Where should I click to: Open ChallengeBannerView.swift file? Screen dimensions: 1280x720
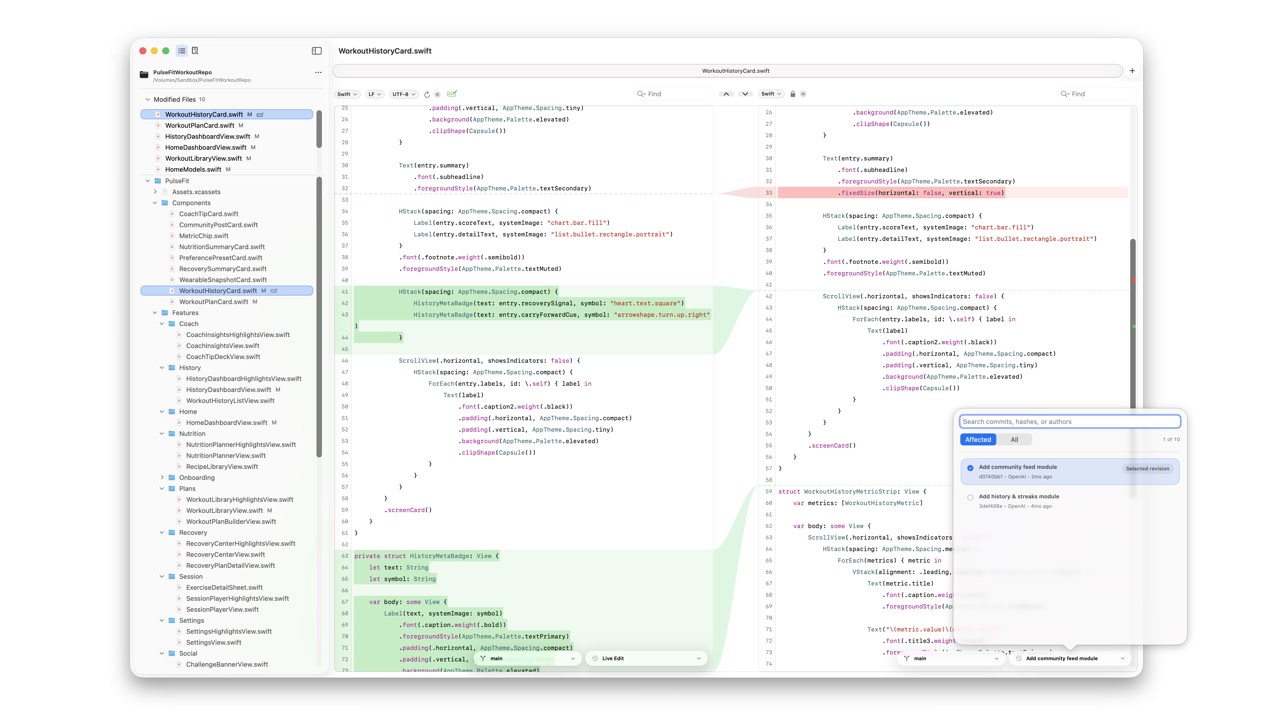[227, 665]
